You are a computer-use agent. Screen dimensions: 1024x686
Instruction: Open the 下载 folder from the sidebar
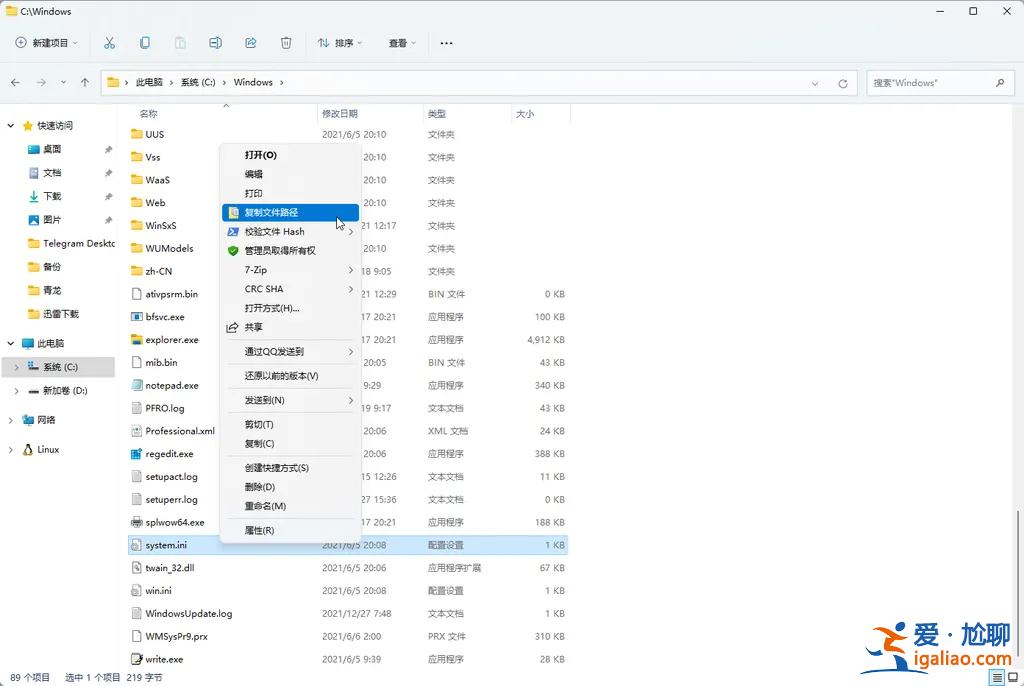pos(54,197)
